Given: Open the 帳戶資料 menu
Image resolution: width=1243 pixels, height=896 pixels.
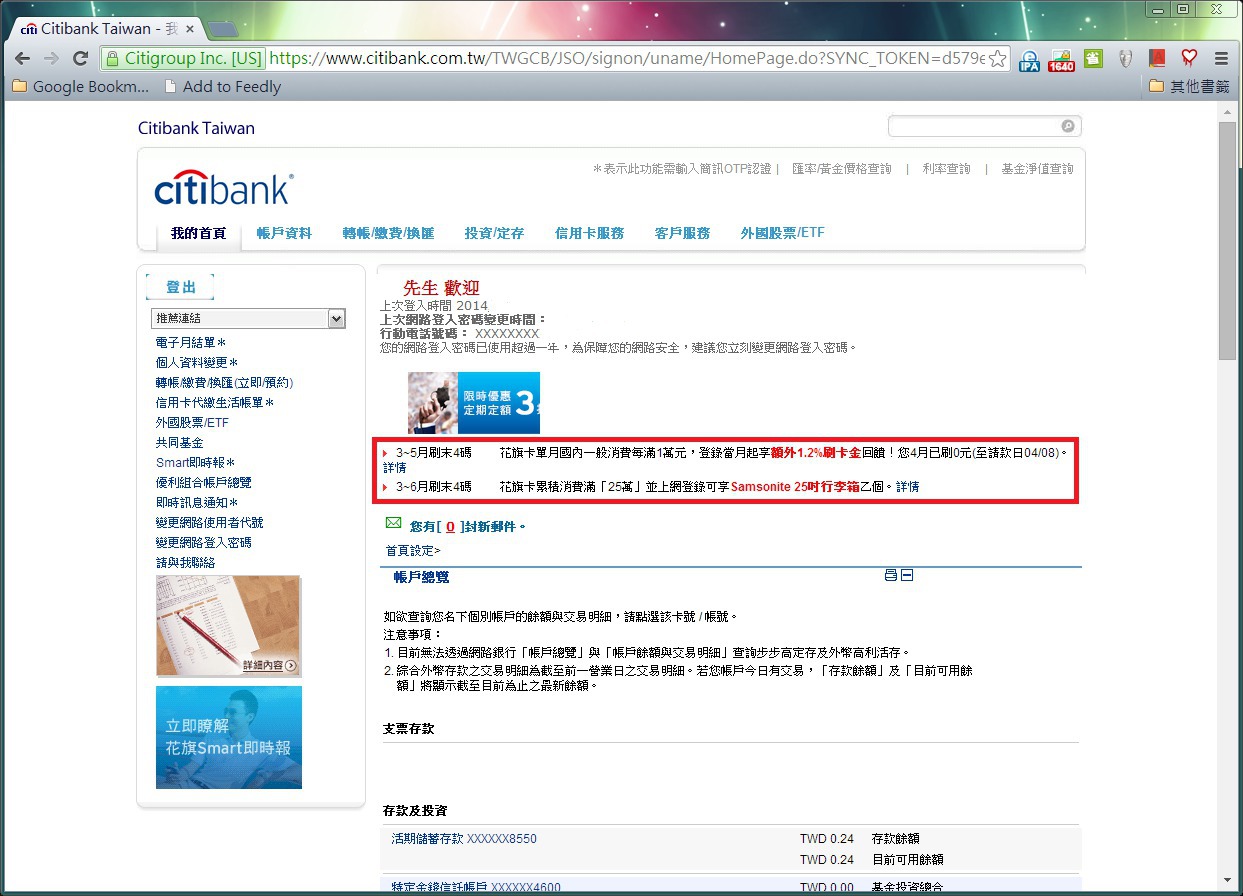Looking at the screenshot, I should 284,233.
